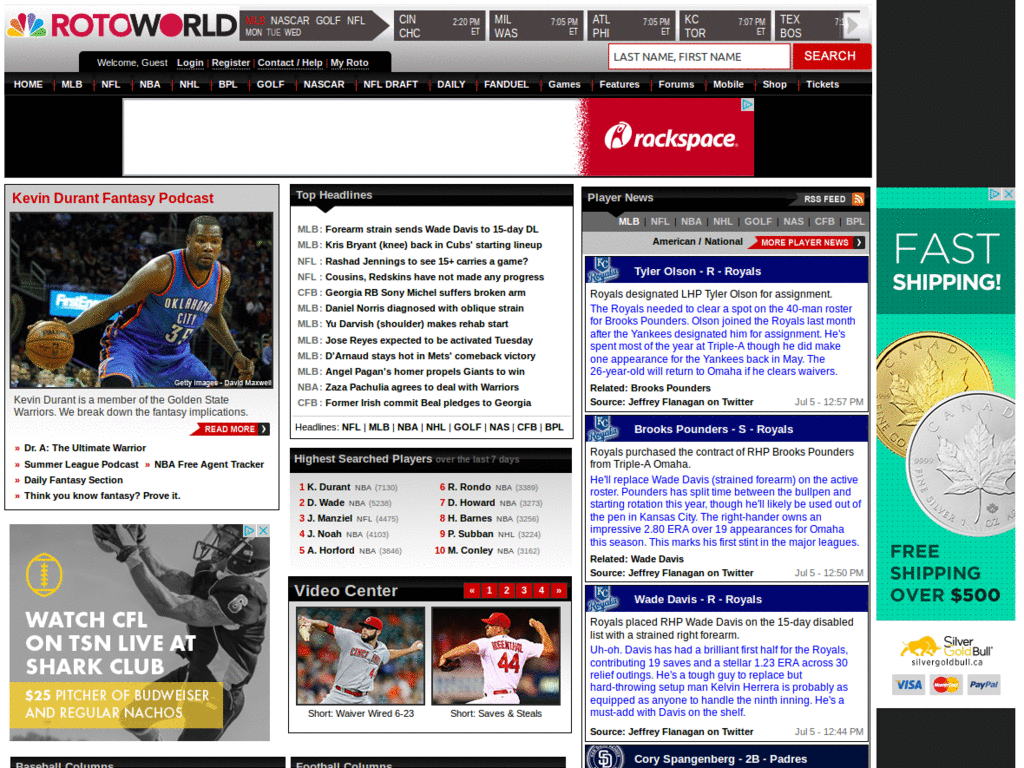Click the red SEARCH button
The height and width of the screenshot is (768, 1024).
(830, 56)
